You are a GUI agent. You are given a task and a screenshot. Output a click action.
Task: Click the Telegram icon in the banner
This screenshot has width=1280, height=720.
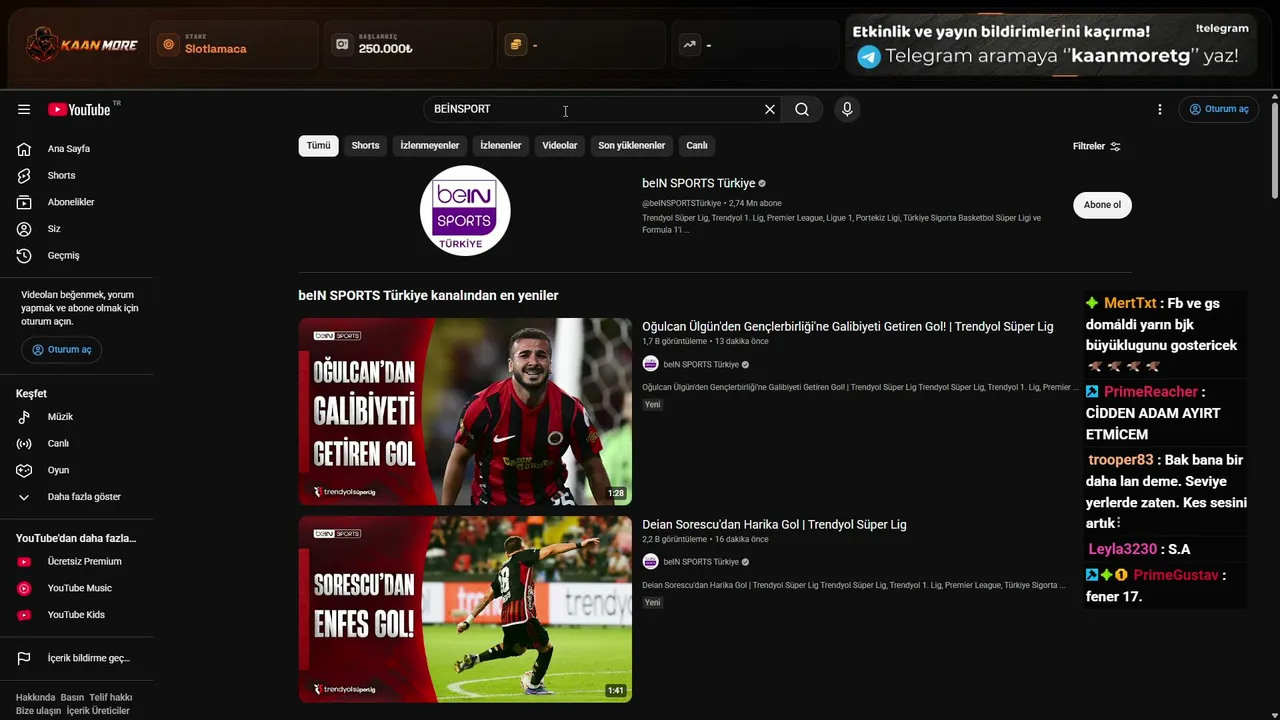[x=869, y=57]
